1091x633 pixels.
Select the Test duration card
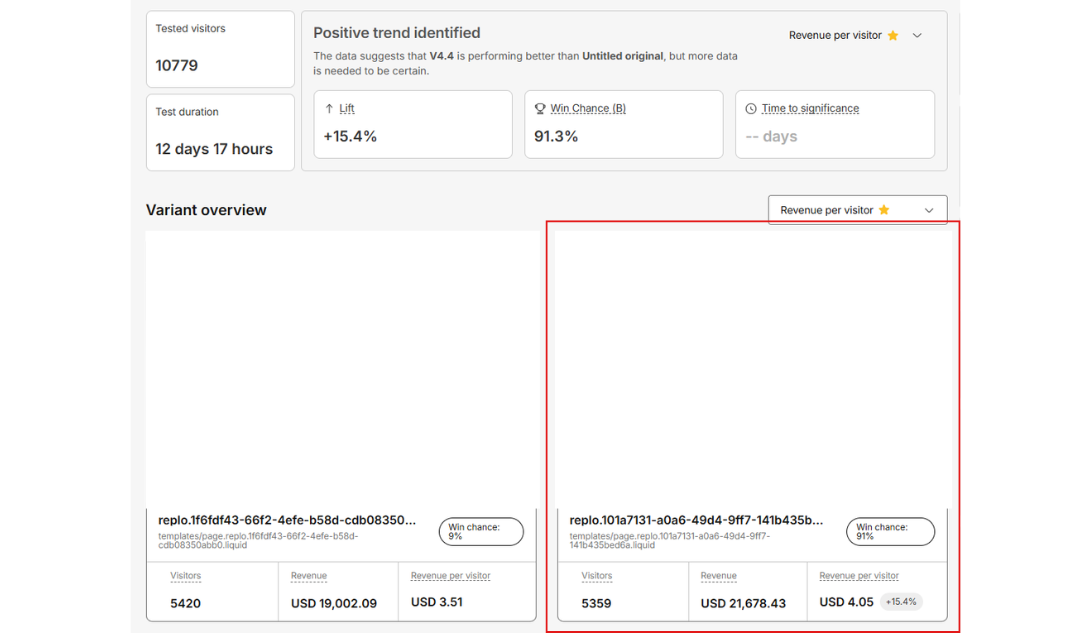(220, 132)
